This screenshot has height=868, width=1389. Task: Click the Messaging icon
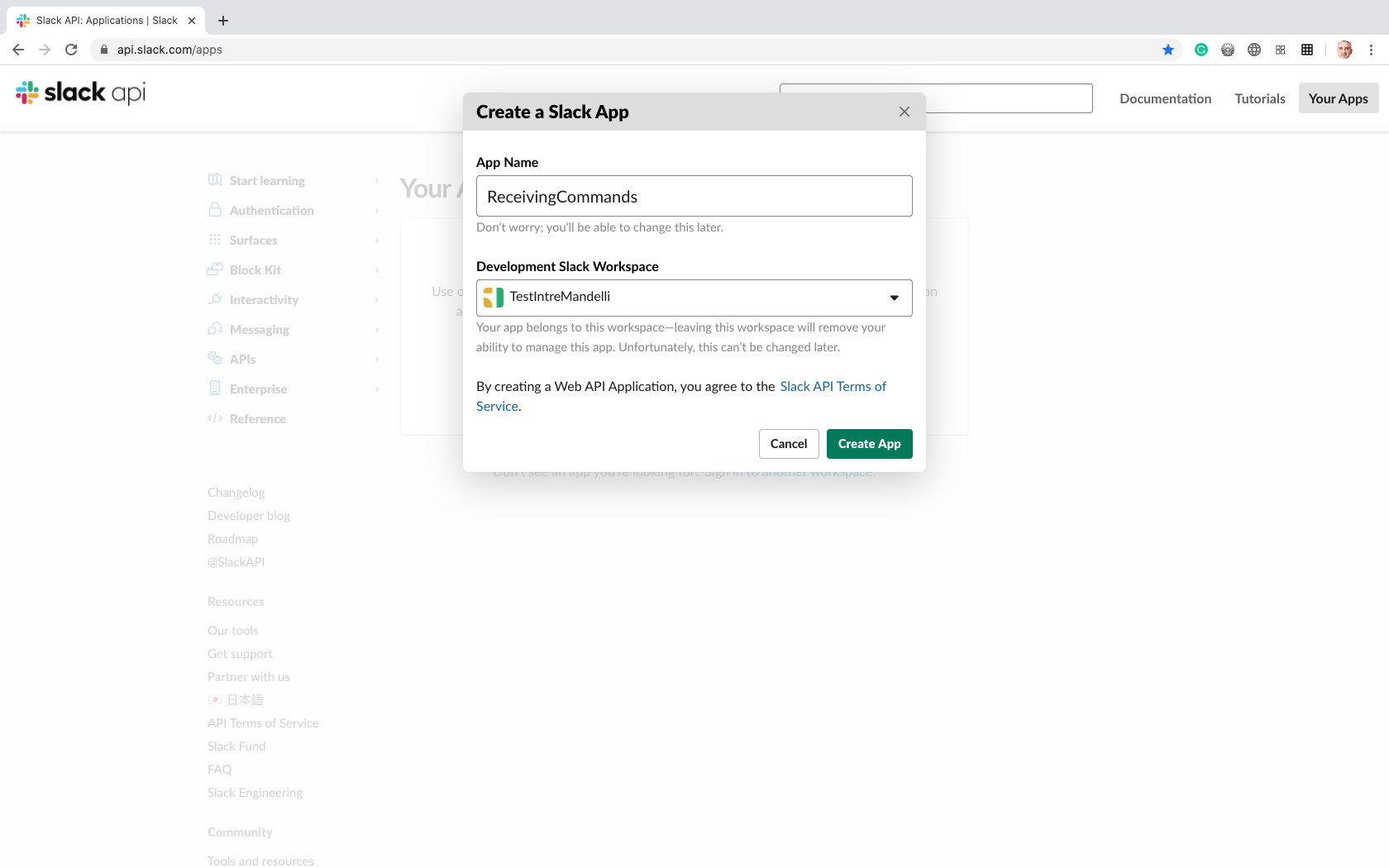(215, 329)
